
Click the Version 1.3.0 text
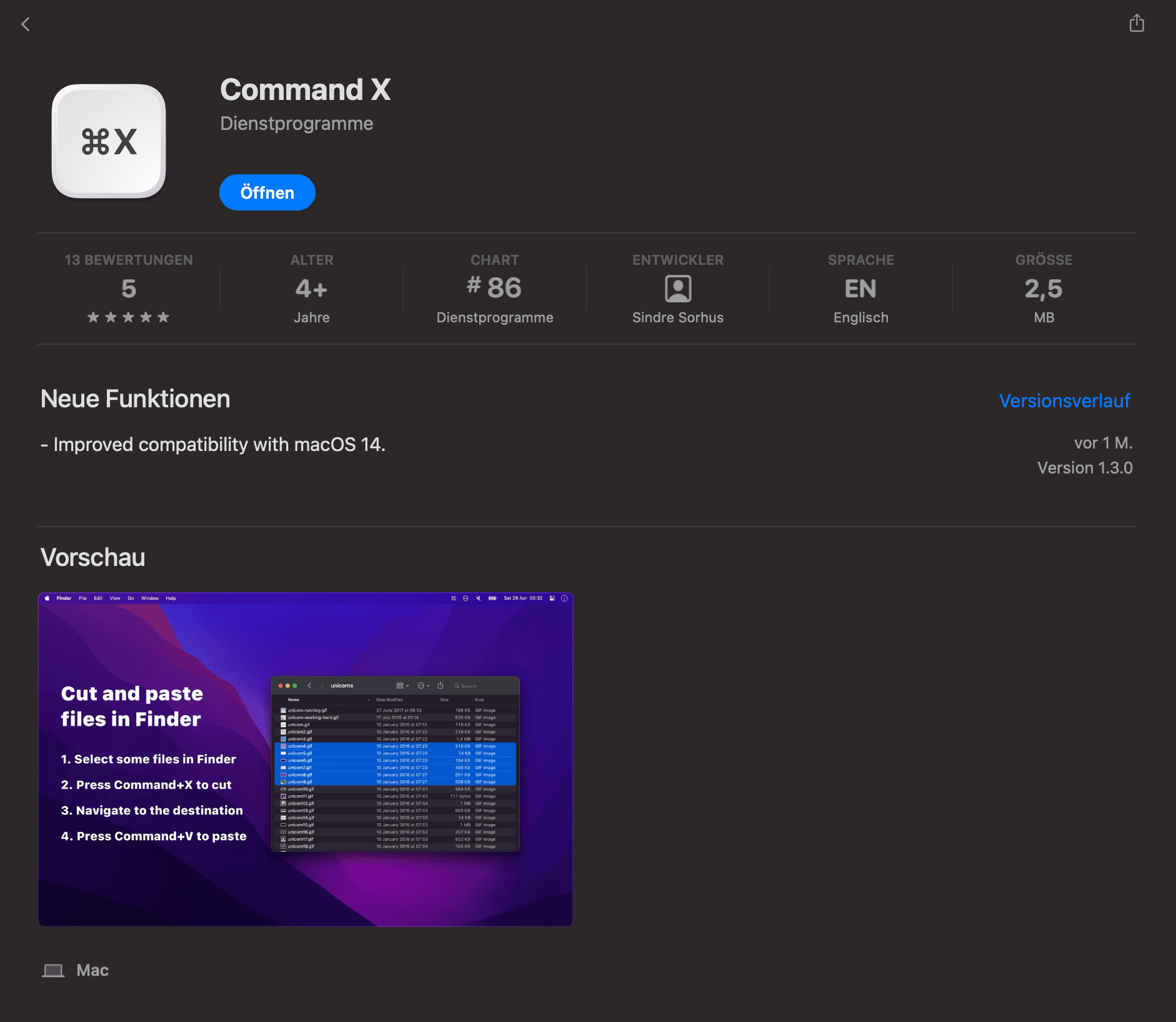[1084, 468]
